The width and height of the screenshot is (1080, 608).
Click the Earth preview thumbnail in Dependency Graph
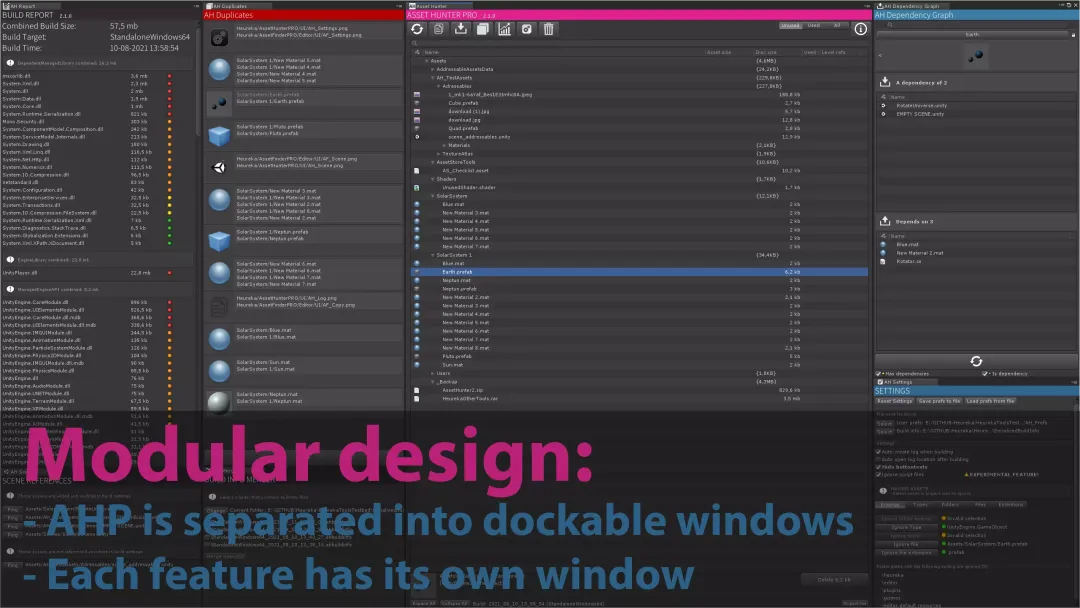pos(975,56)
